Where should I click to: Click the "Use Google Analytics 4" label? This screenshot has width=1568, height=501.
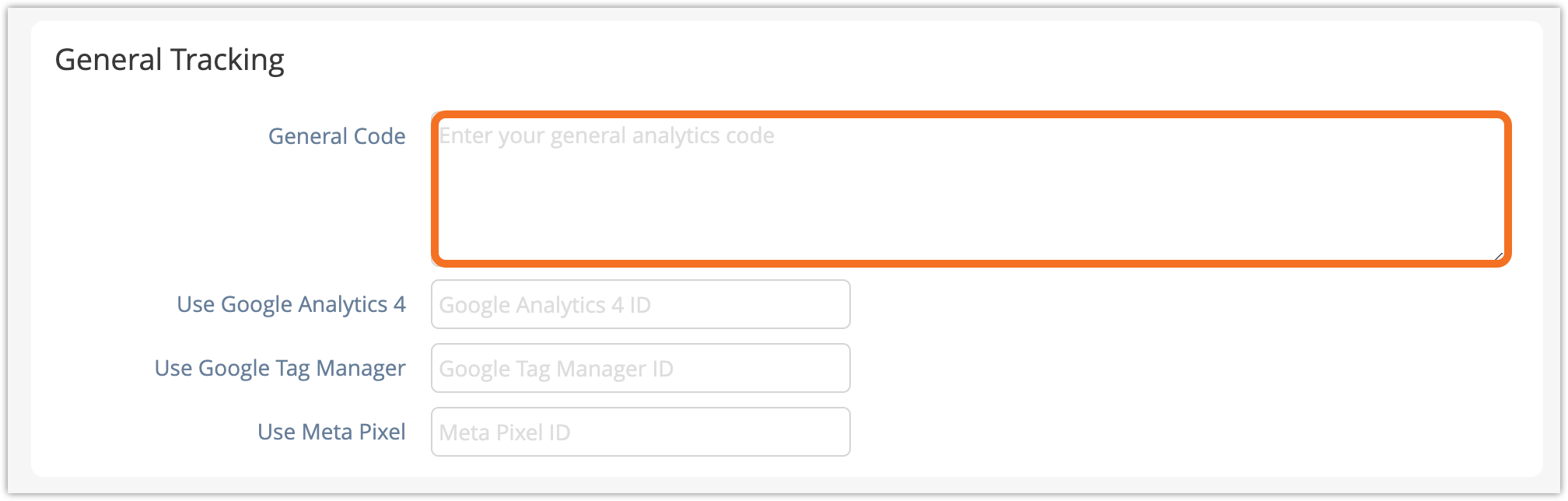291,304
